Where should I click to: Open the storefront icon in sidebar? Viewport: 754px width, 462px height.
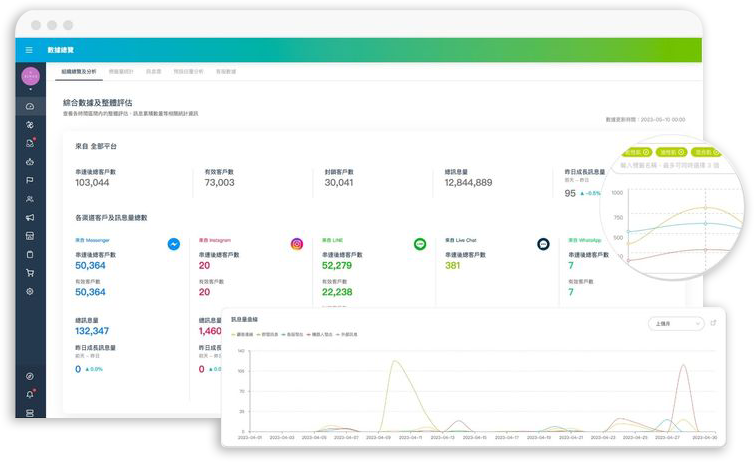tap(30, 236)
